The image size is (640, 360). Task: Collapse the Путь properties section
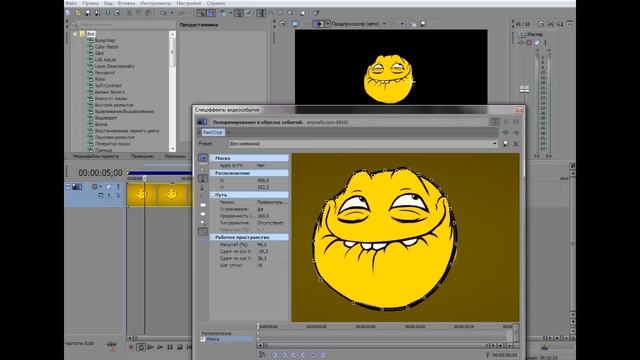click(x=212, y=195)
